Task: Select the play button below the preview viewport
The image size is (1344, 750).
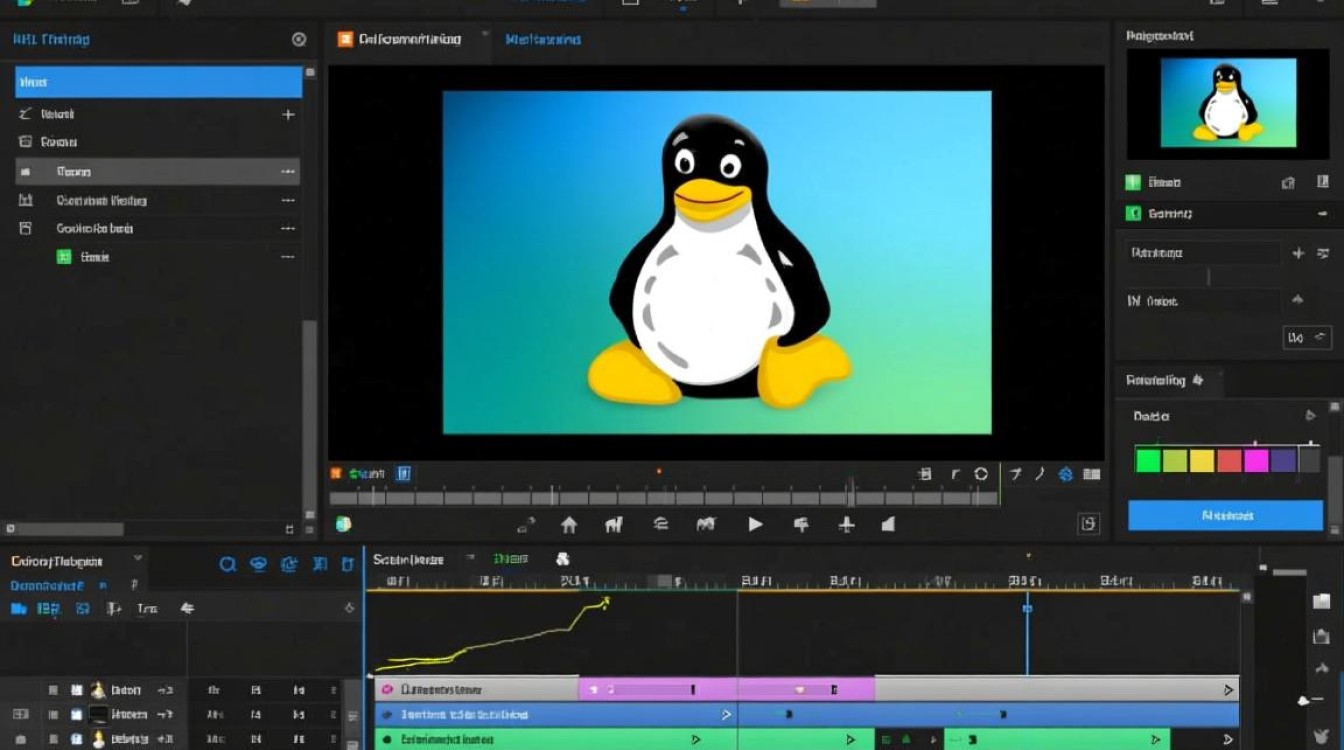Action: coord(755,523)
